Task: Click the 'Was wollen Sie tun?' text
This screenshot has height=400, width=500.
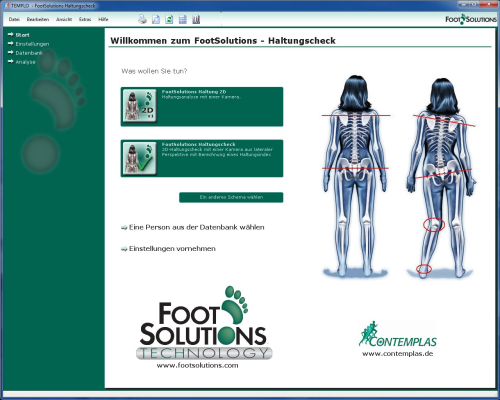Action: (x=154, y=71)
